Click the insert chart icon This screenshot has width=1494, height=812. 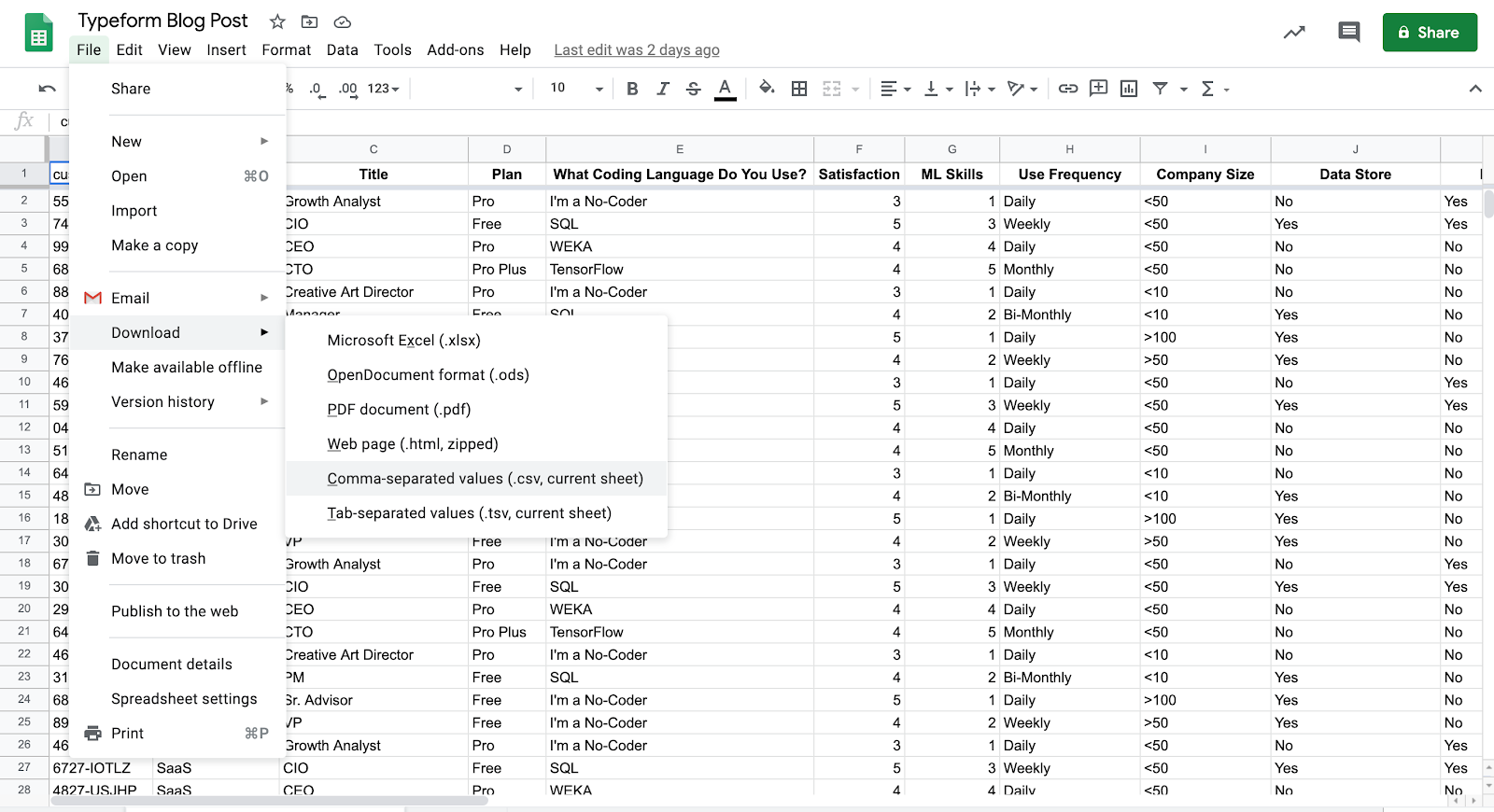[1129, 89]
